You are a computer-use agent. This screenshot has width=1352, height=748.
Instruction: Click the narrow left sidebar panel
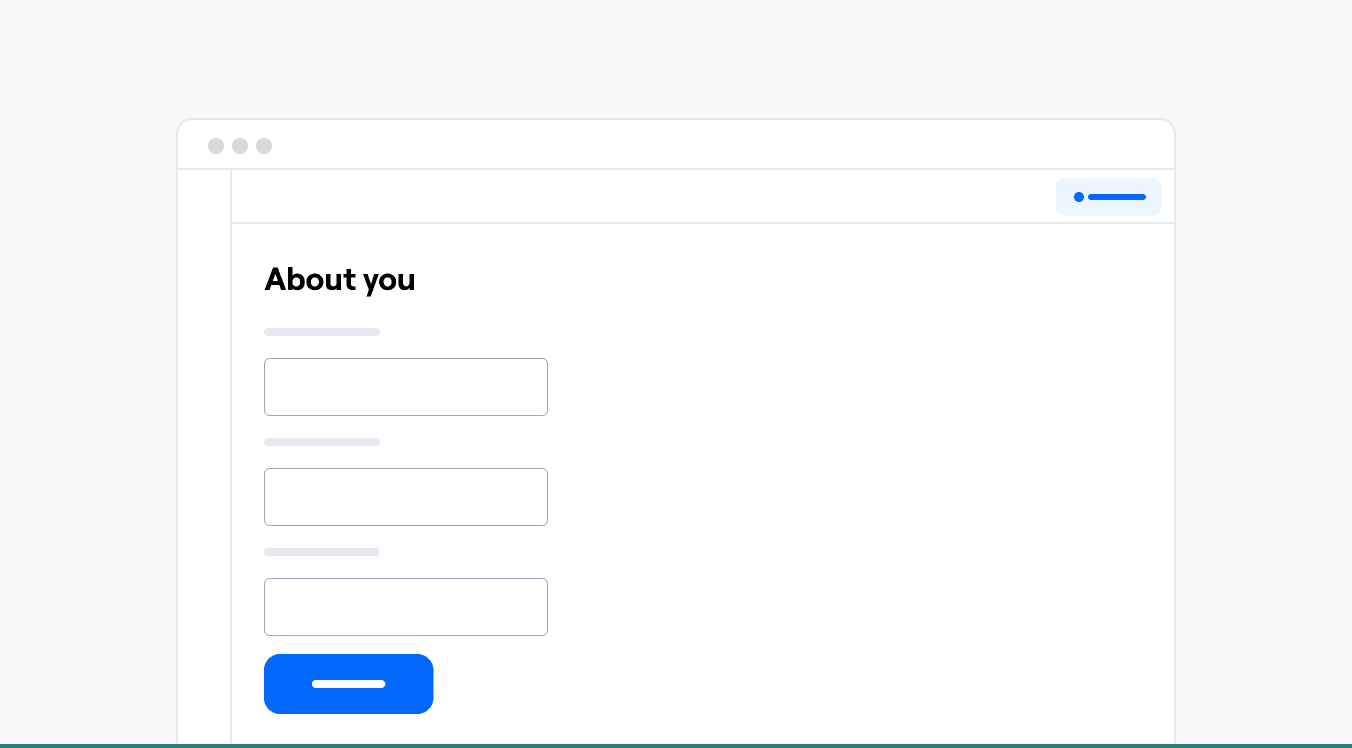tap(204, 450)
